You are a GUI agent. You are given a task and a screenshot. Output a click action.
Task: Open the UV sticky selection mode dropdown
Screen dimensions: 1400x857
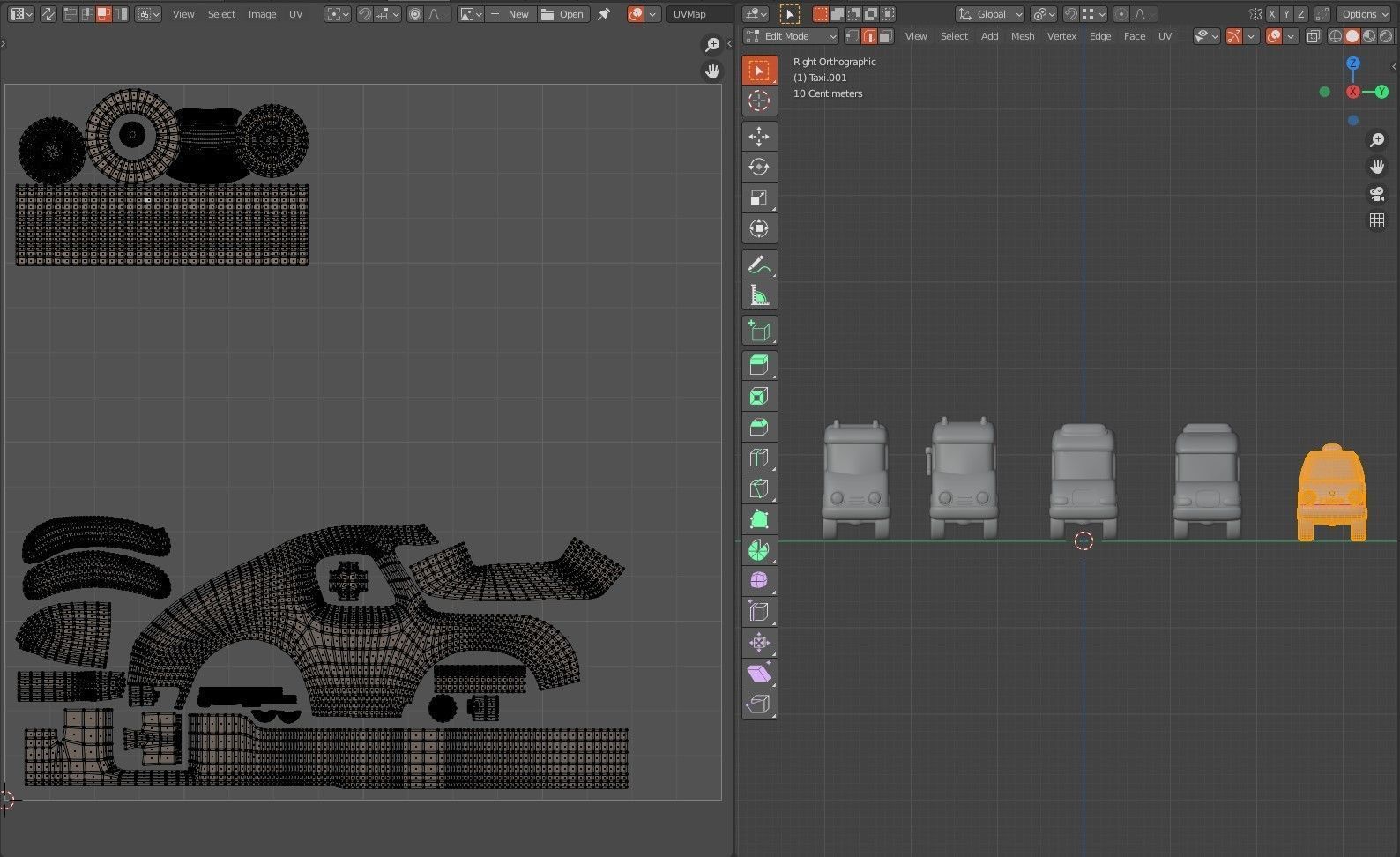tap(148, 14)
